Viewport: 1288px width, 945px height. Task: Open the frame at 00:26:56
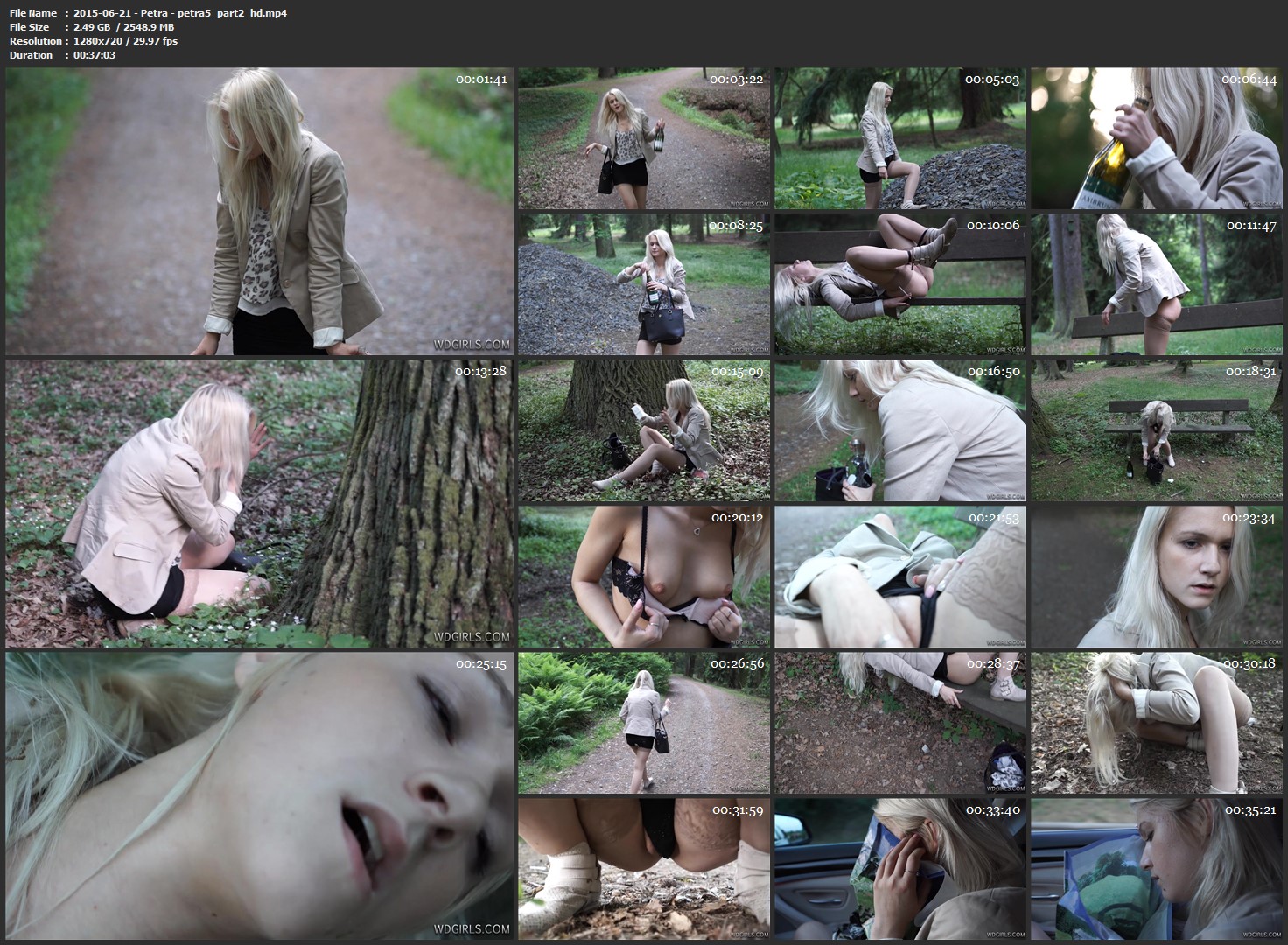(x=644, y=723)
